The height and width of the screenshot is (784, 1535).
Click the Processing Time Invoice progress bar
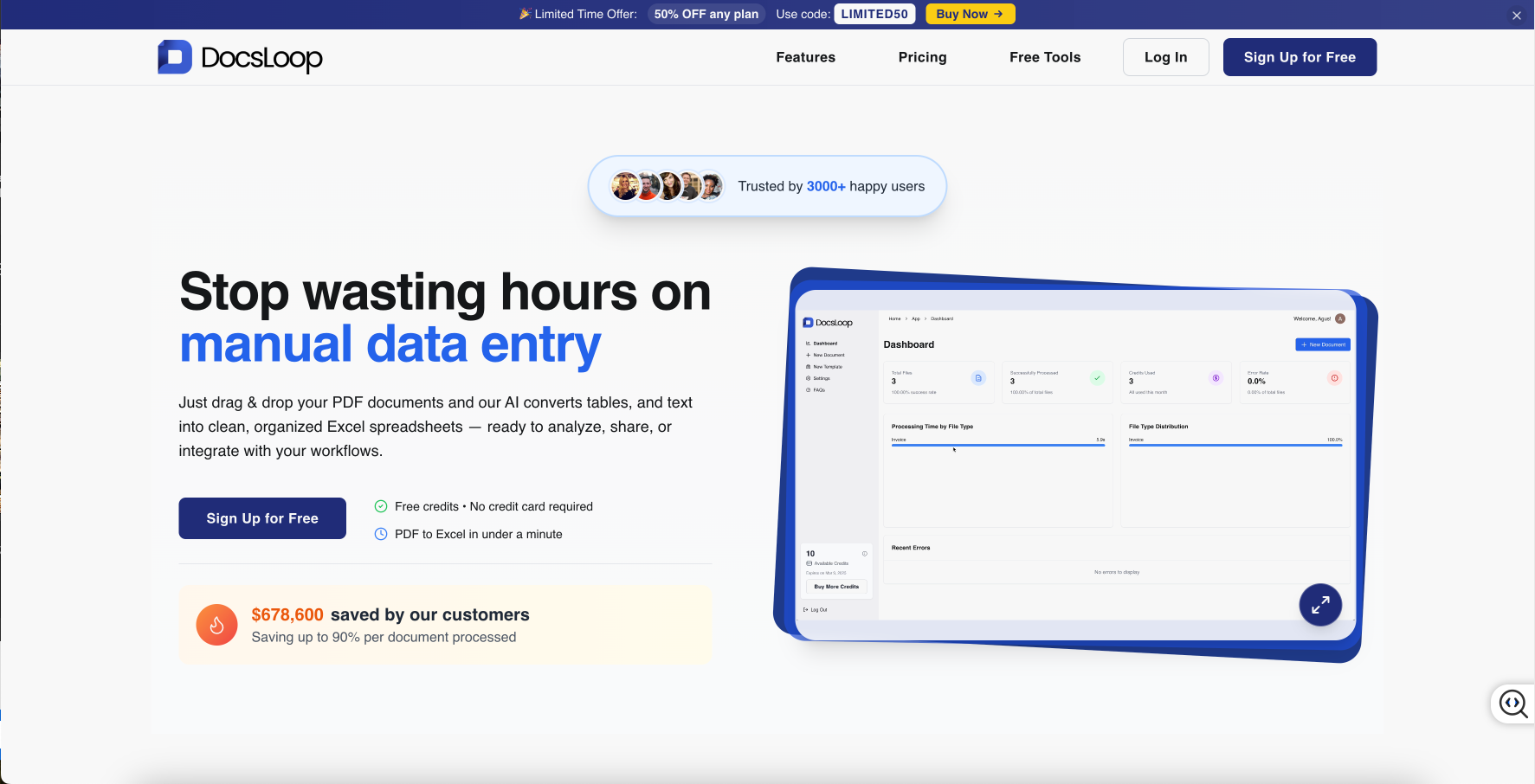[x=998, y=445]
